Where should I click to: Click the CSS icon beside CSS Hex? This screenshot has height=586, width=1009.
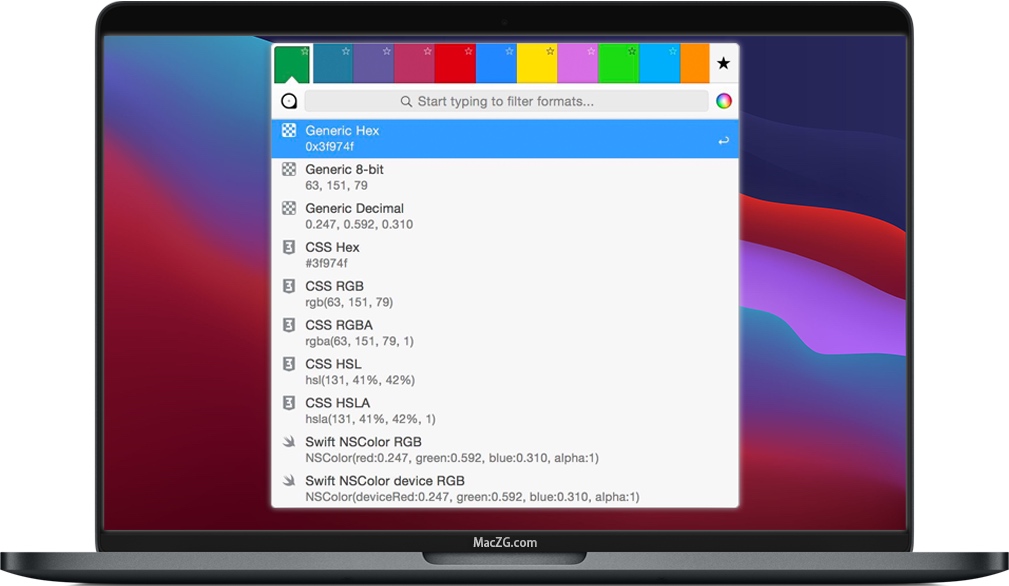pos(289,247)
